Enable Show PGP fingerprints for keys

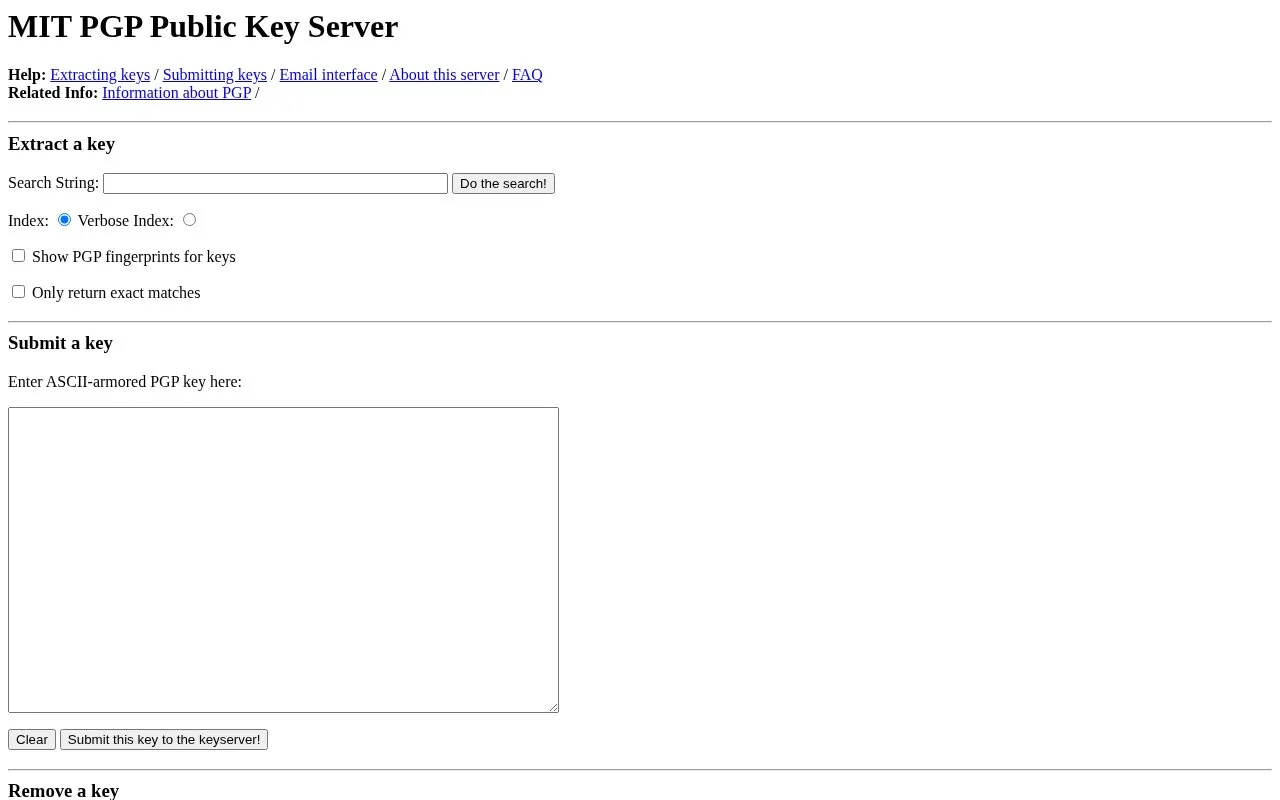click(x=18, y=256)
